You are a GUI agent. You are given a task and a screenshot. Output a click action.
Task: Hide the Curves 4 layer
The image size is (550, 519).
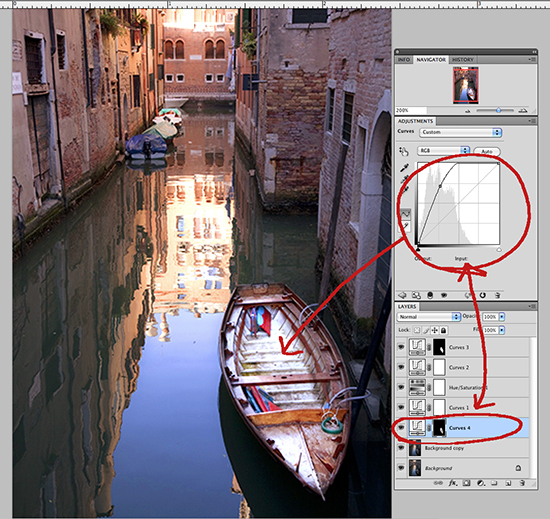(401, 428)
